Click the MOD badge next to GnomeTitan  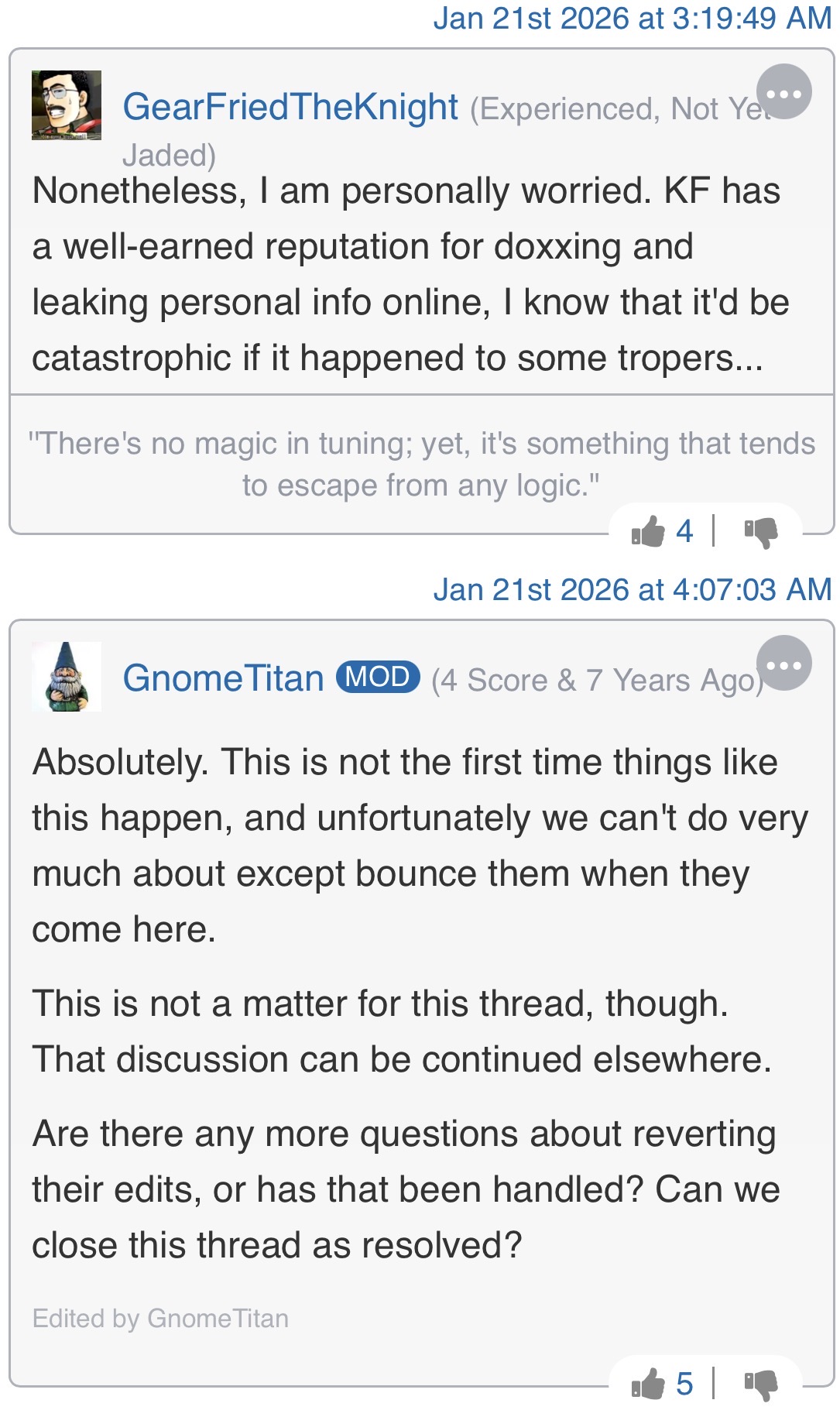(378, 677)
